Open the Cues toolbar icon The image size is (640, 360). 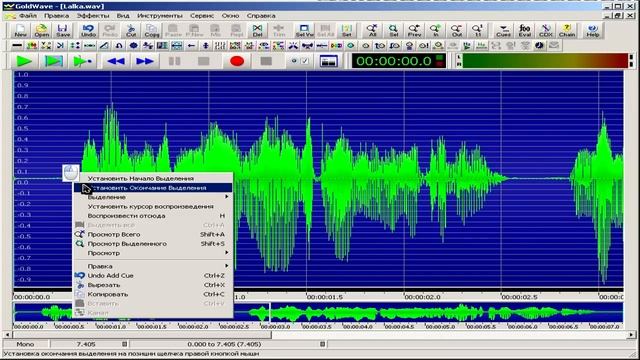tap(503, 31)
